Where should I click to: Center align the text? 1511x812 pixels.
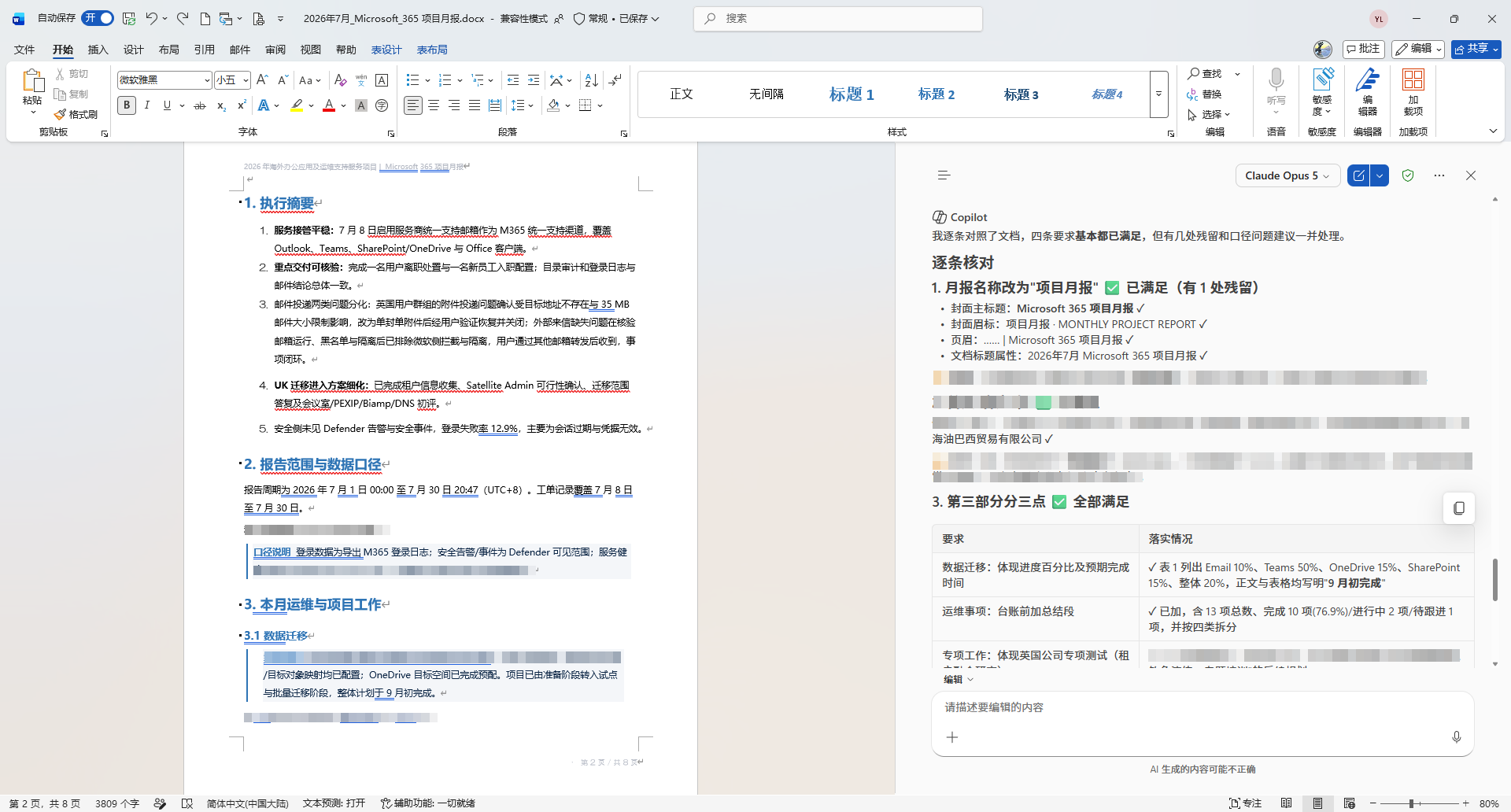click(434, 105)
